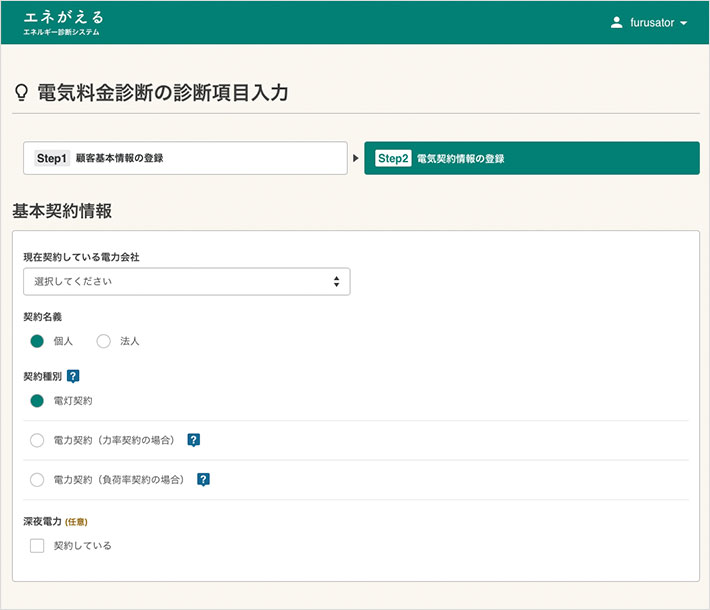Expand the furusator account menu caret
The height and width of the screenshot is (610, 710).
coord(684,23)
